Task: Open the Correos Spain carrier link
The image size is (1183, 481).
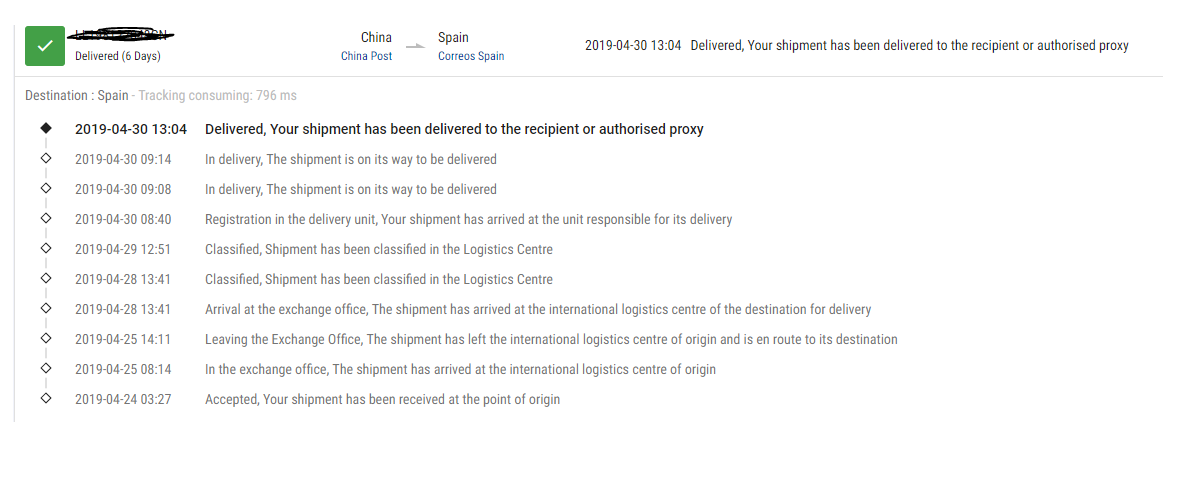Action: [471, 56]
